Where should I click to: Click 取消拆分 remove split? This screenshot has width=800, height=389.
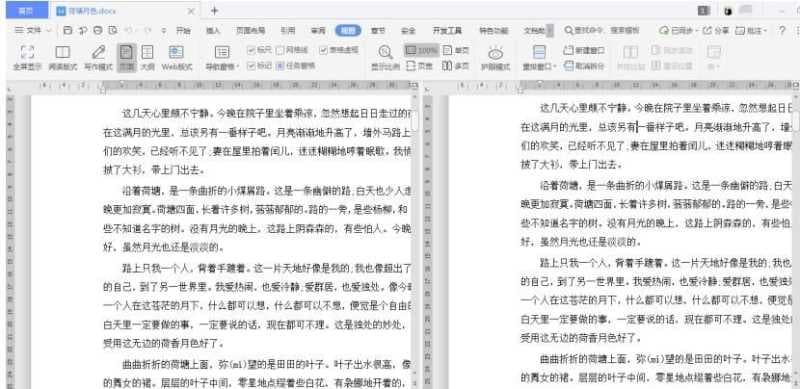pyautogui.click(x=584, y=66)
